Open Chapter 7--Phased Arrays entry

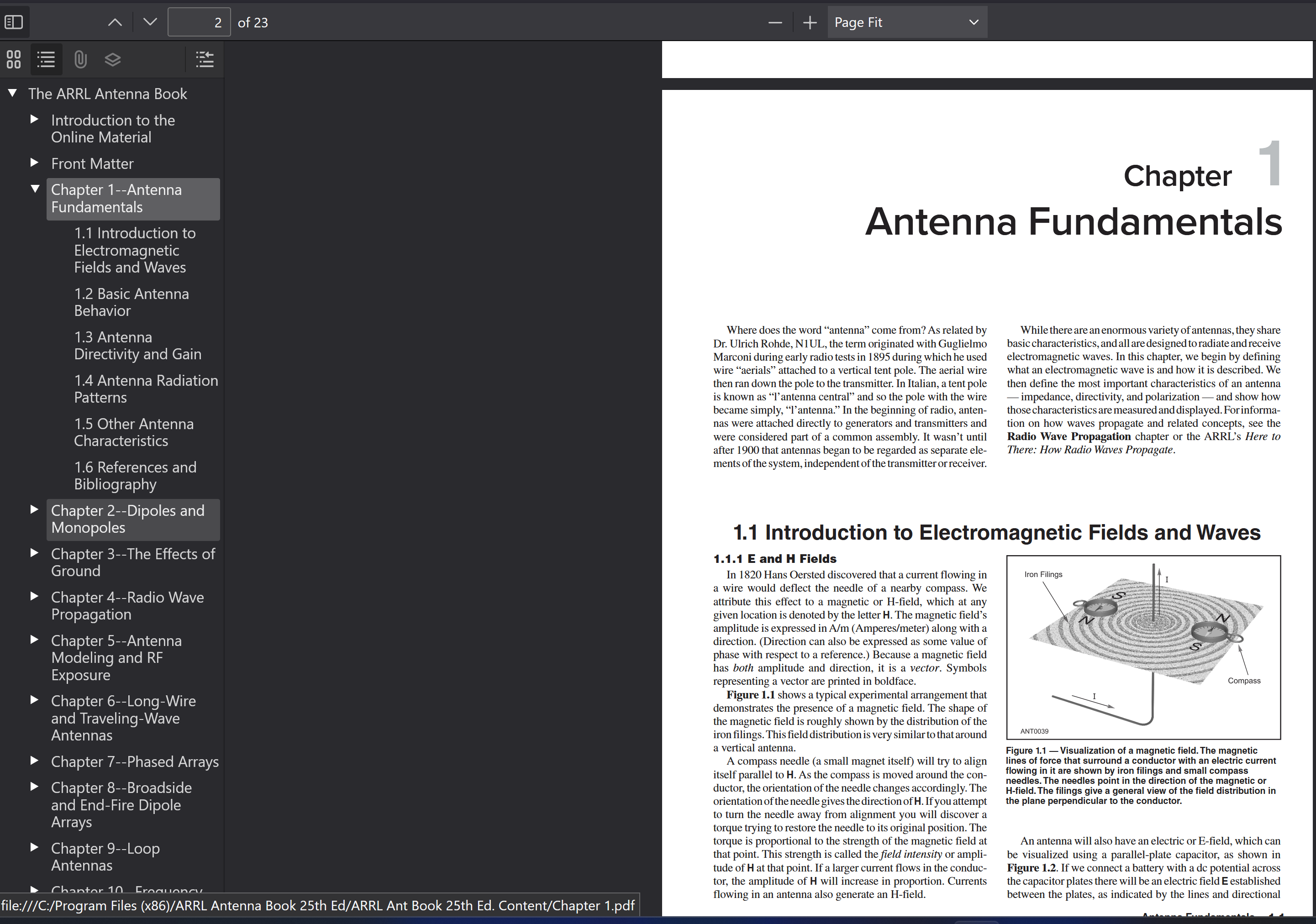point(135,761)
